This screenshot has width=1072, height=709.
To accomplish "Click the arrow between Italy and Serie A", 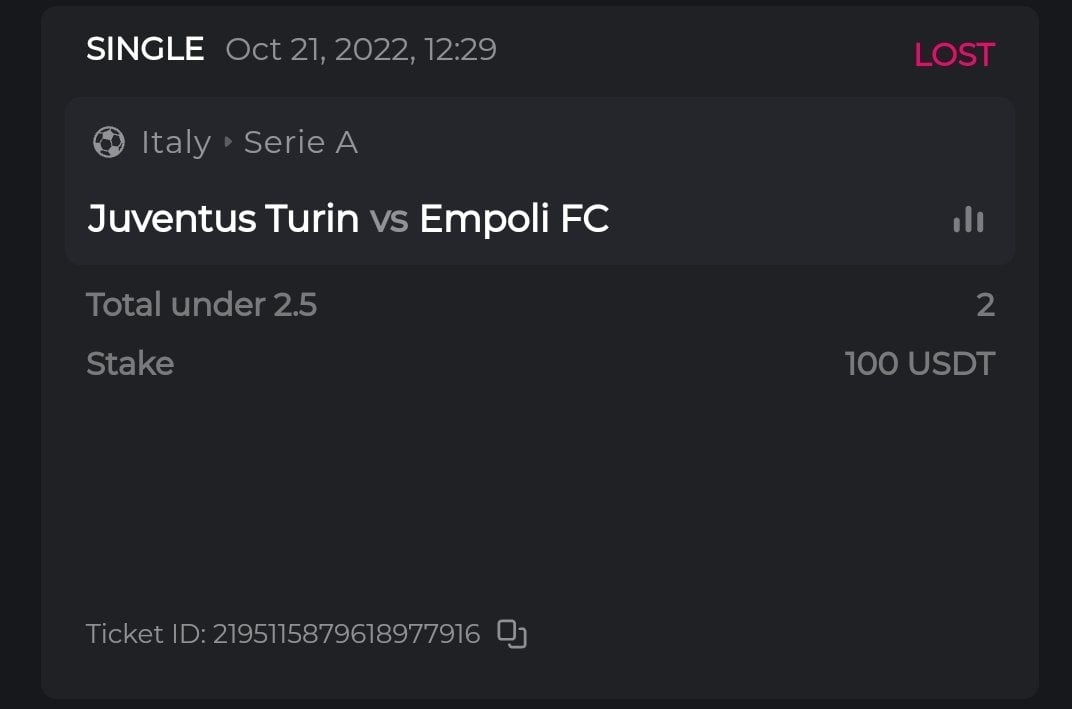I will 227,143.
